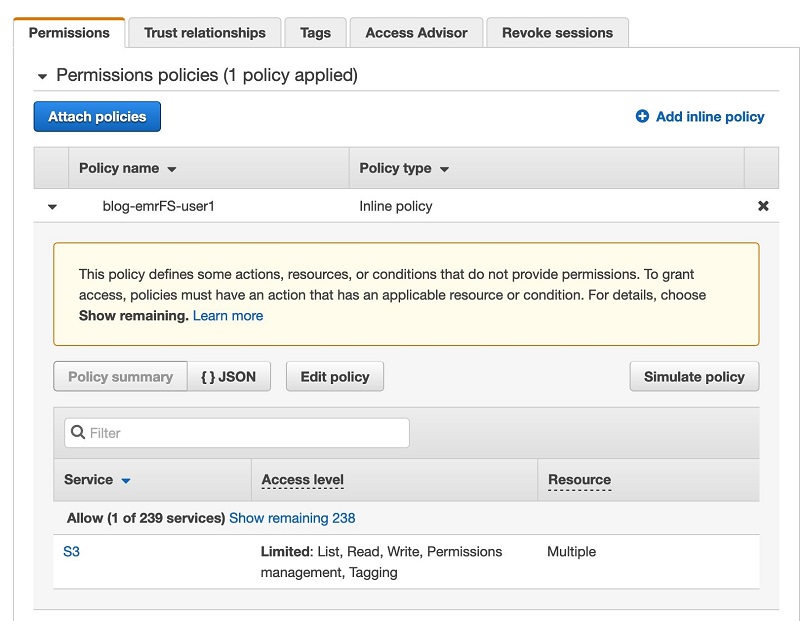
Task: Sort the Service column with its arrow
Action: point(126,480)
